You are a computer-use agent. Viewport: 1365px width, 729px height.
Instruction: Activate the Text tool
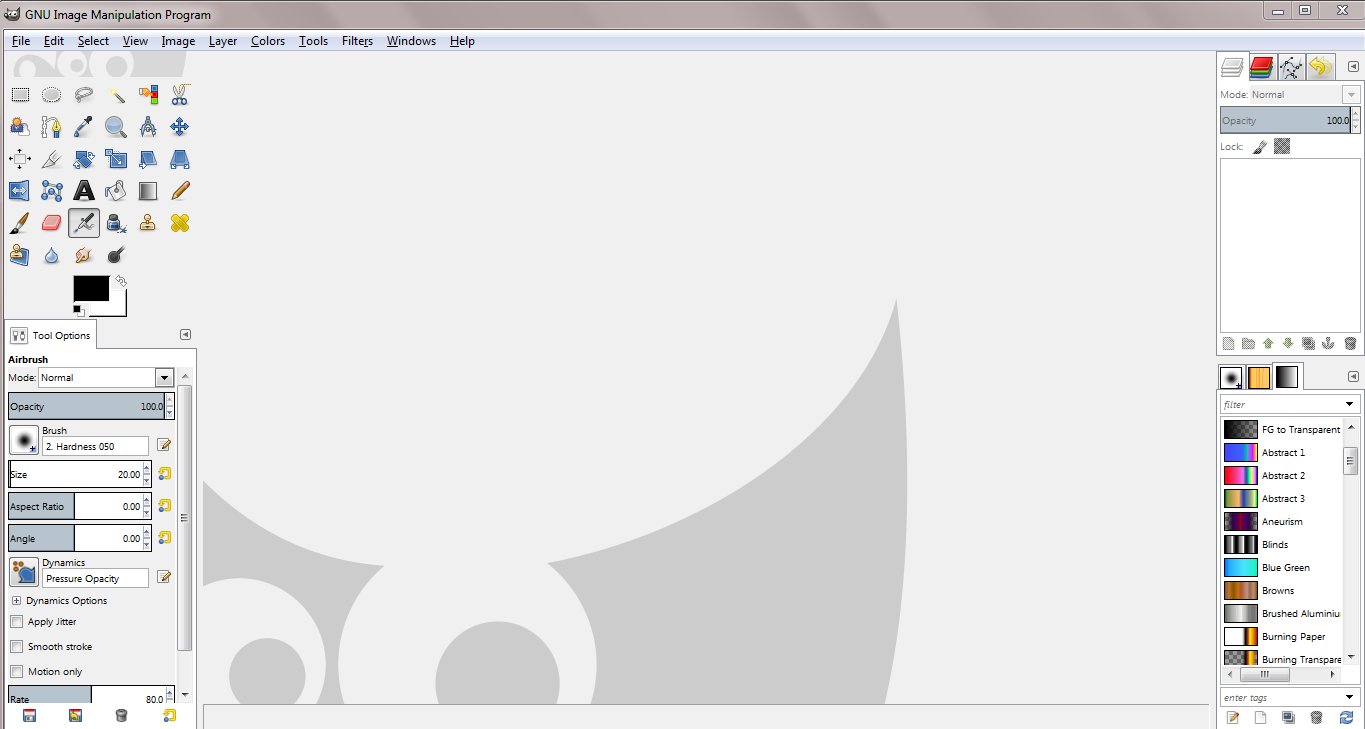[84, 191]
